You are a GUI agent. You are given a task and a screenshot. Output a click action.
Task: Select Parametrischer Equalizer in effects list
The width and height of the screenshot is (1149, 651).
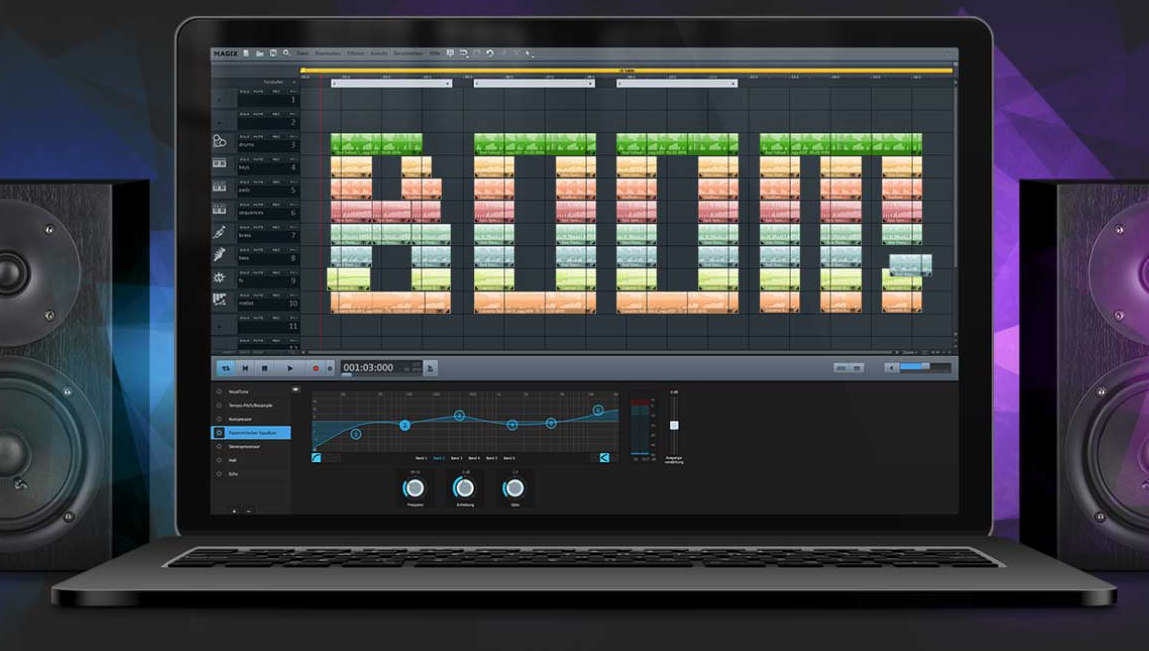[251, 433]
